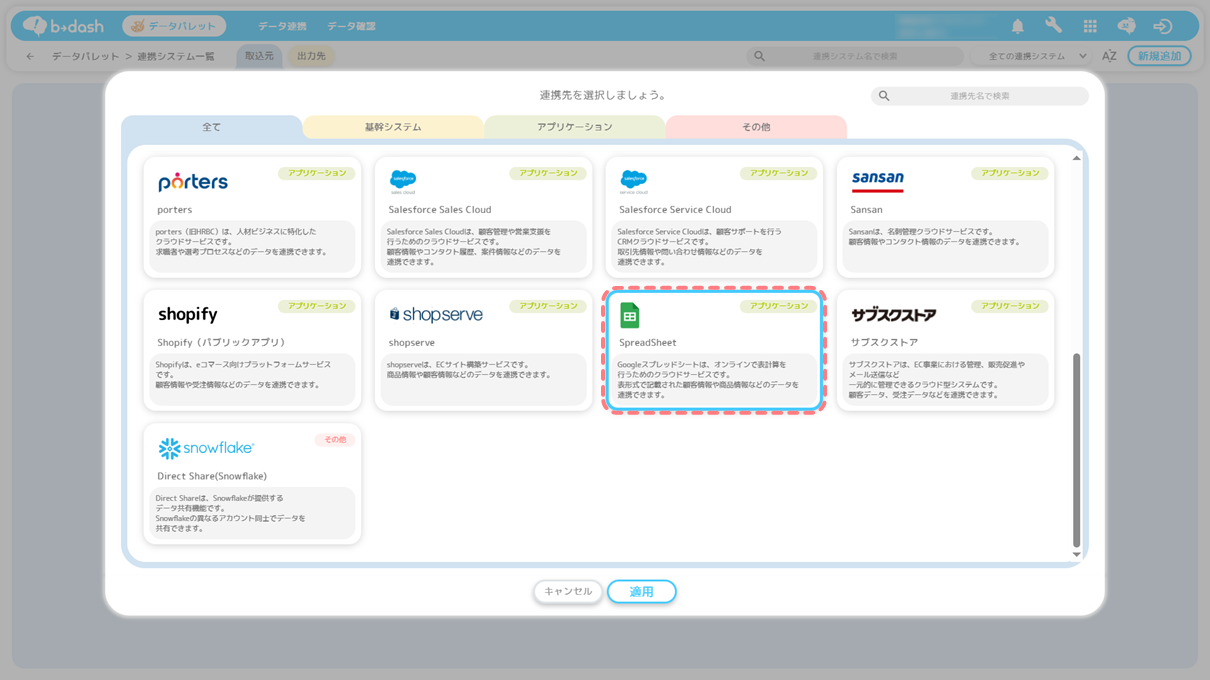Image resolution: width=1210 pixels, height=680 pixels.
Task: Select サブスクストア card title text
Action: point(884,342)
